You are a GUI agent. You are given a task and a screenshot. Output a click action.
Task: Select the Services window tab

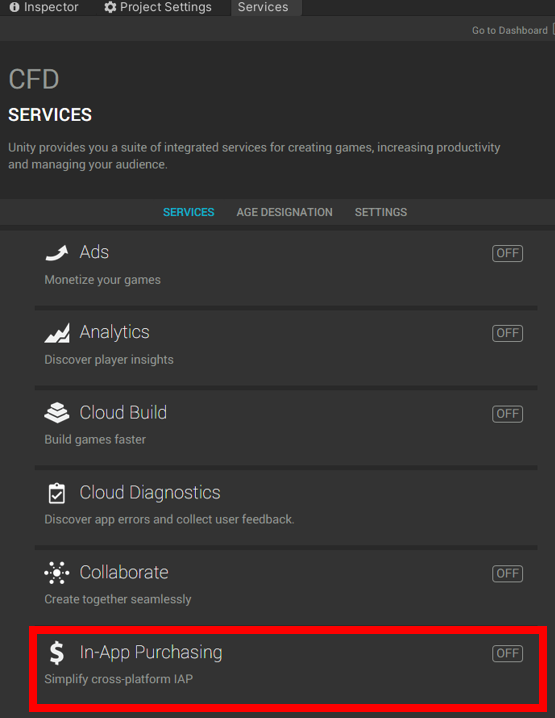266,7
